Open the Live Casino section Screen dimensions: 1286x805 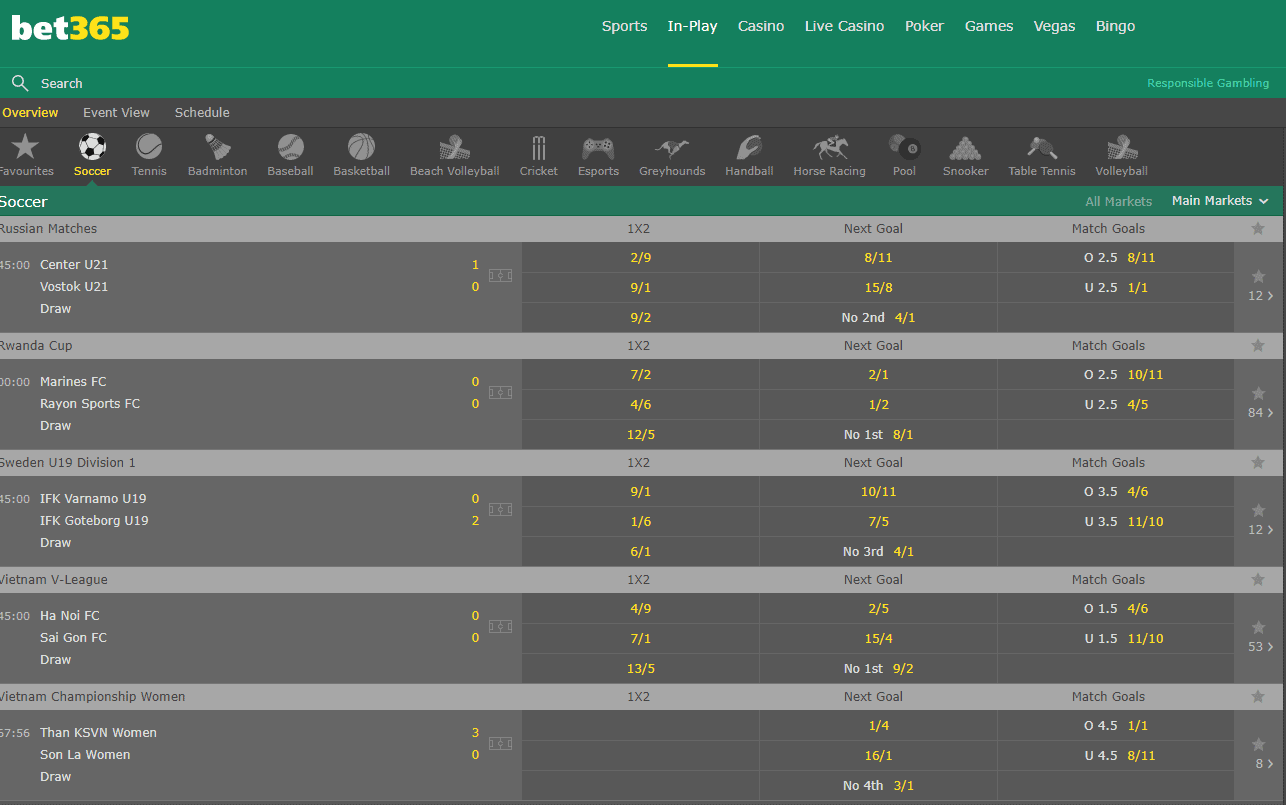pos(844,26)
